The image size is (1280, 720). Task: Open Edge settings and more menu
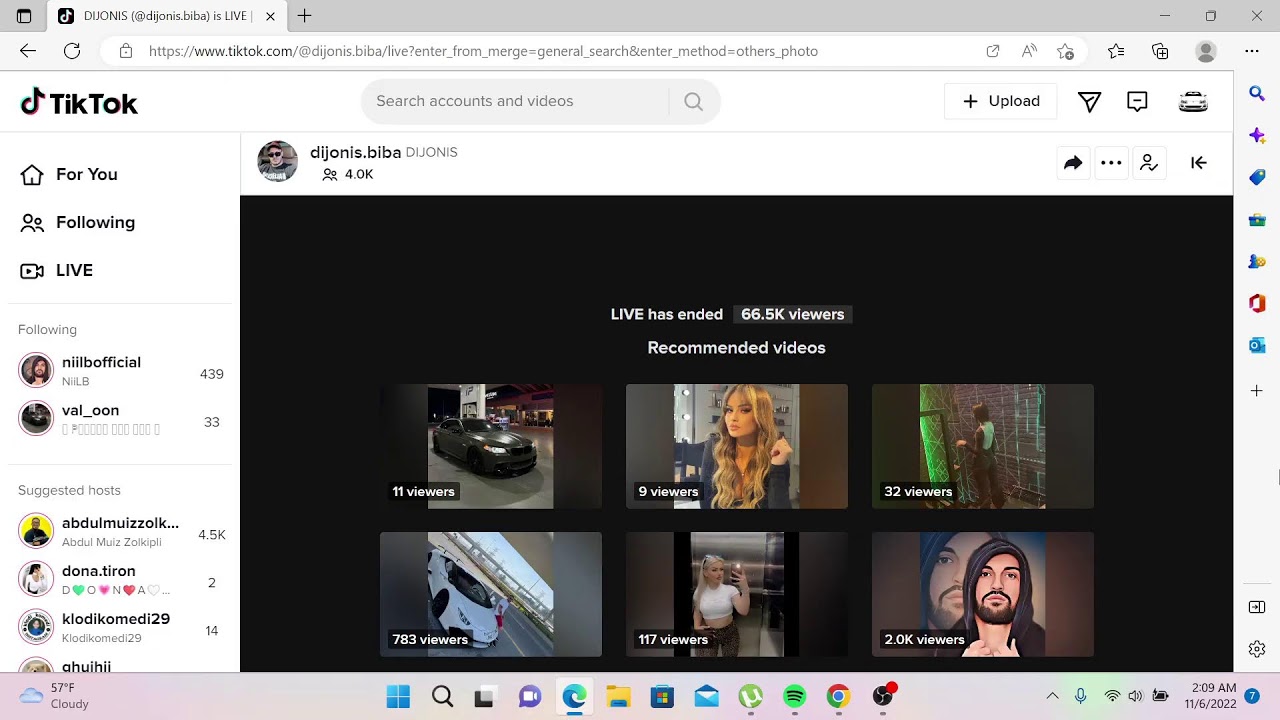click(x=1252, y=51)
